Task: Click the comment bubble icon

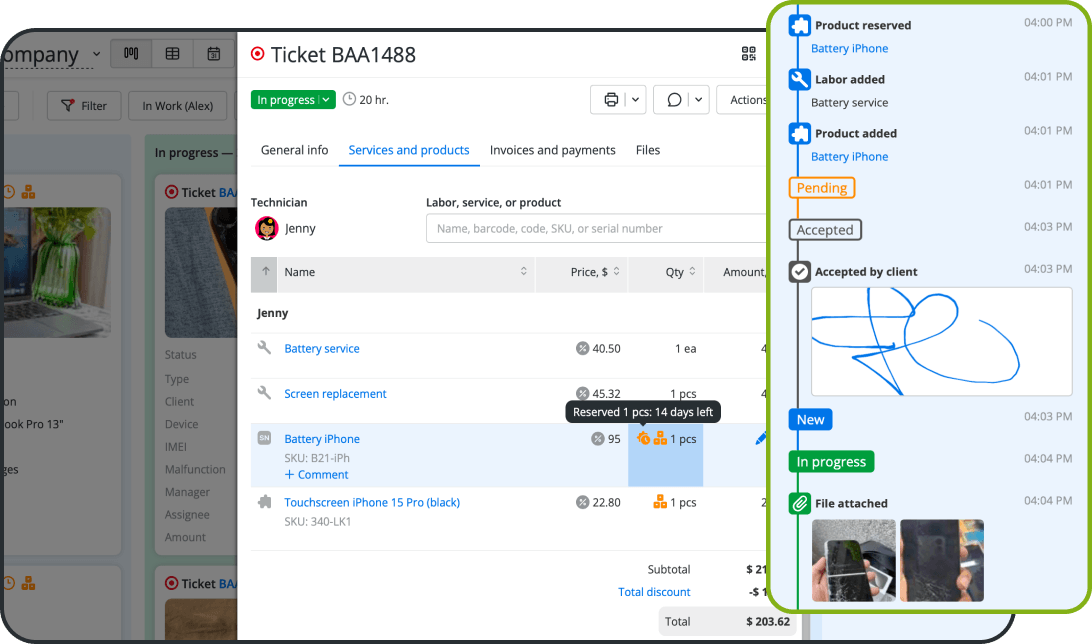Action: (x=674, y=100)
